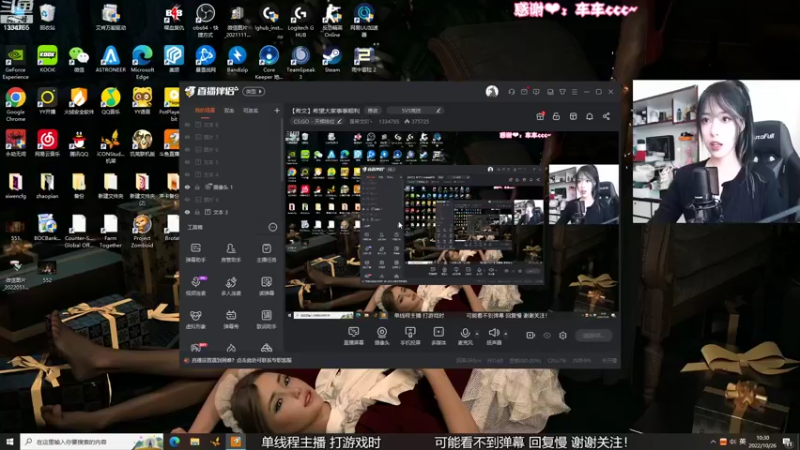The width and height of the screenshot is (800, 450).
Task: Expand the system tray hidden icons chevron
Action: pos(713,442)
